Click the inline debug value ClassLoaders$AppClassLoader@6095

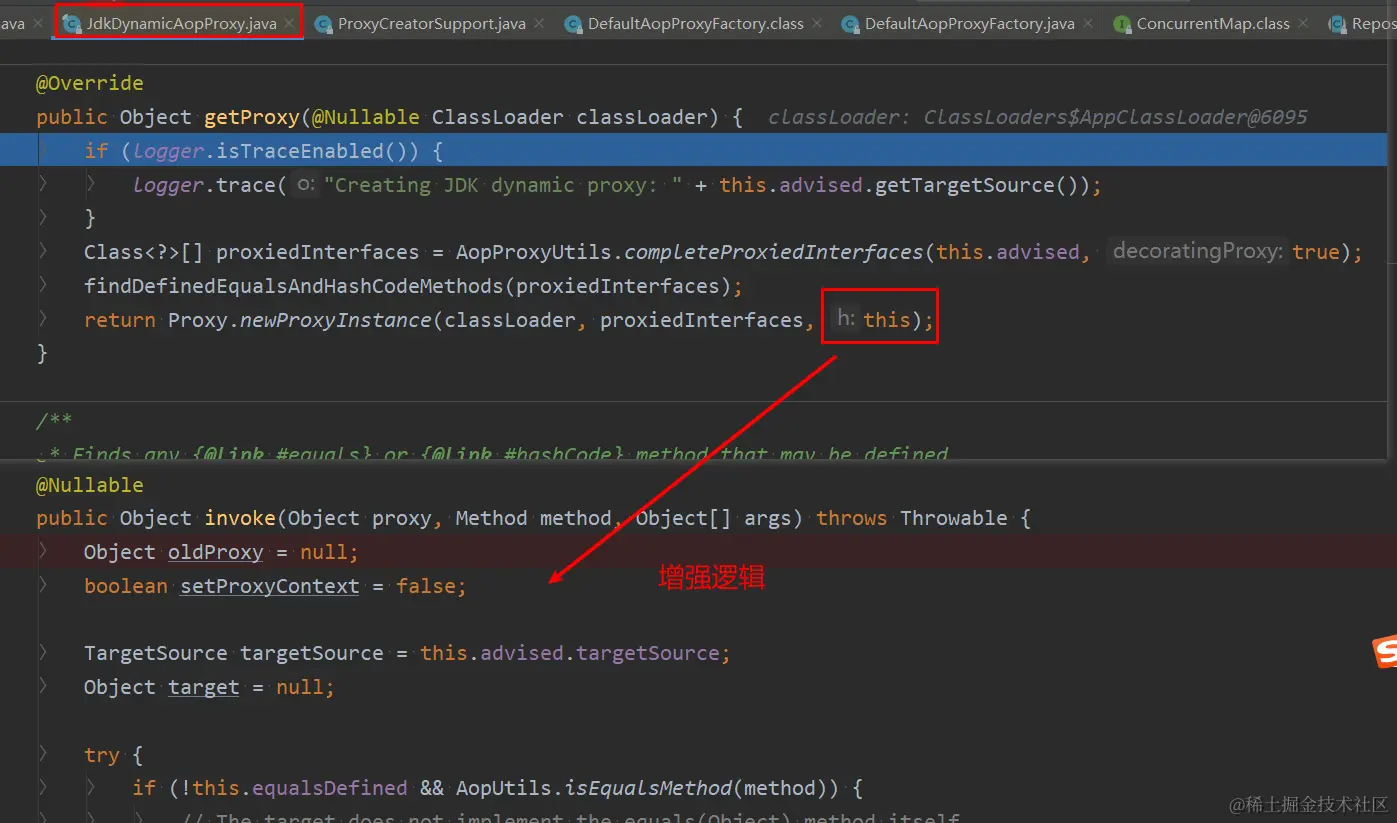(x=1115, y=117)
